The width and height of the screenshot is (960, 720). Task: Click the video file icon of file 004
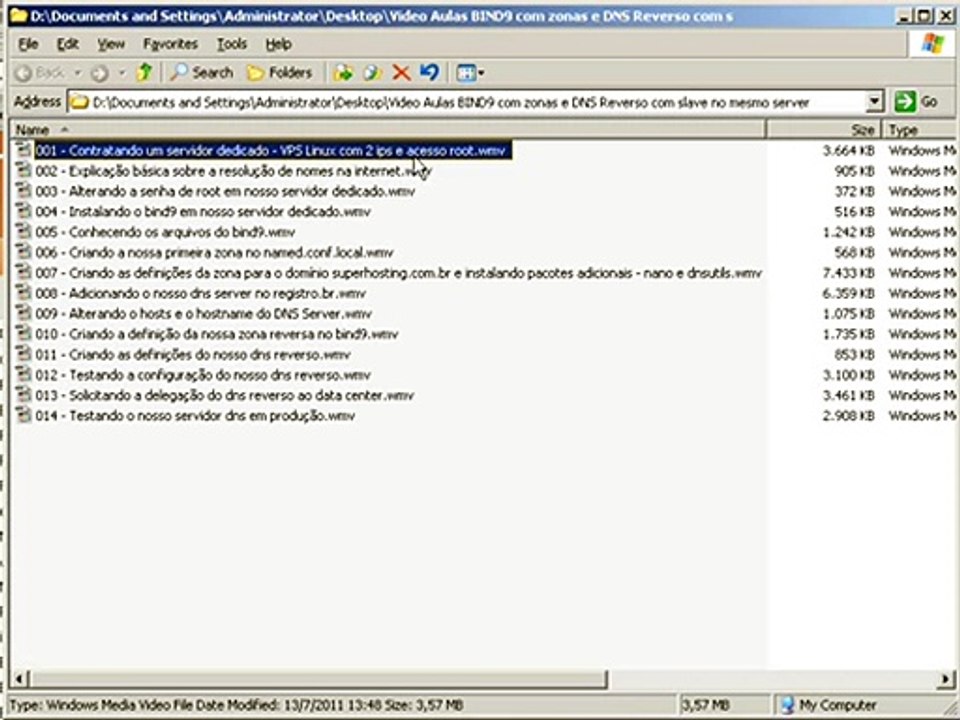pos(23,211)
